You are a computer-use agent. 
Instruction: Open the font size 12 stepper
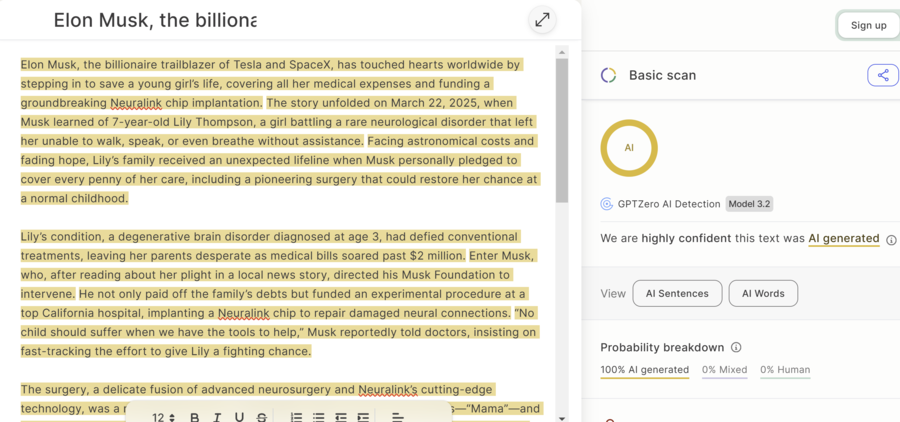tap(164, 417)
